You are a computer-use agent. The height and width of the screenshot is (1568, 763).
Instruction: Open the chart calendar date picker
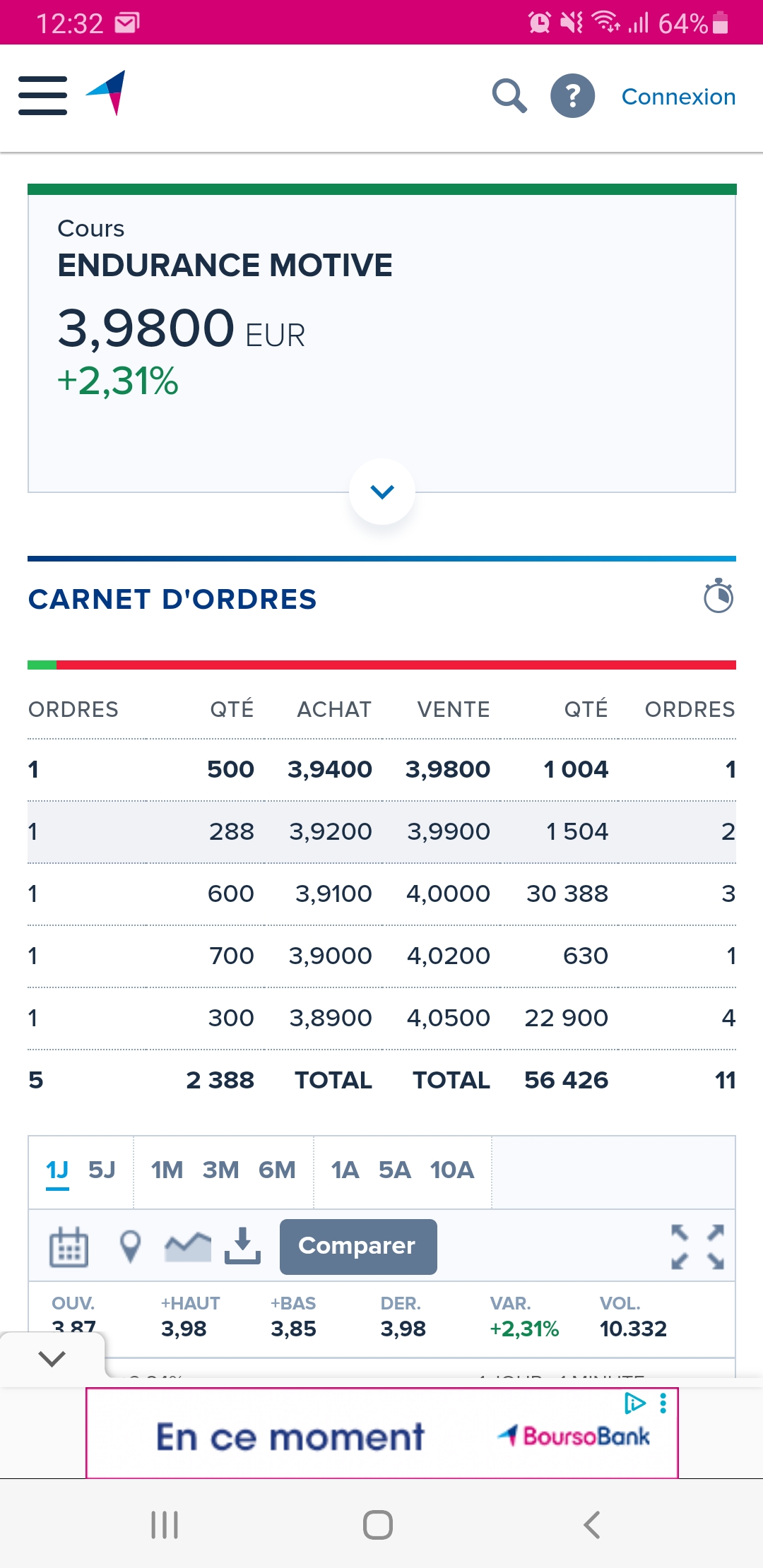(x=69, y=1247)
